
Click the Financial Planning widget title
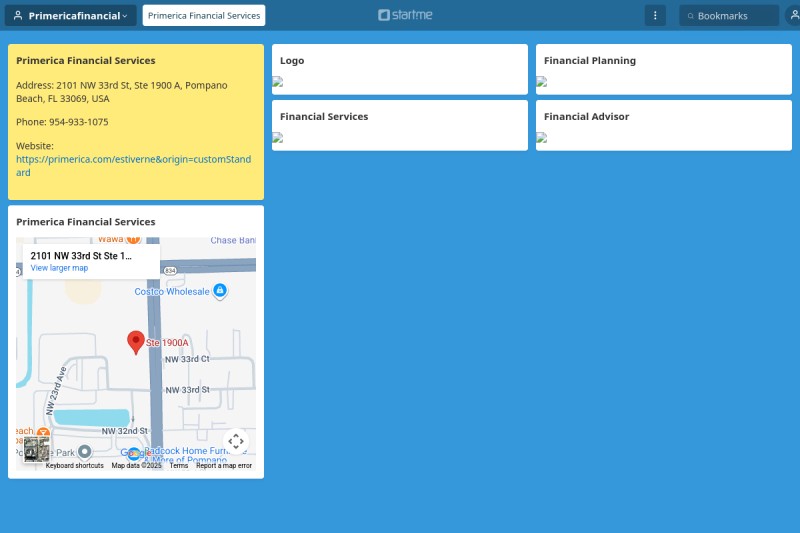[x=590, y=61]
